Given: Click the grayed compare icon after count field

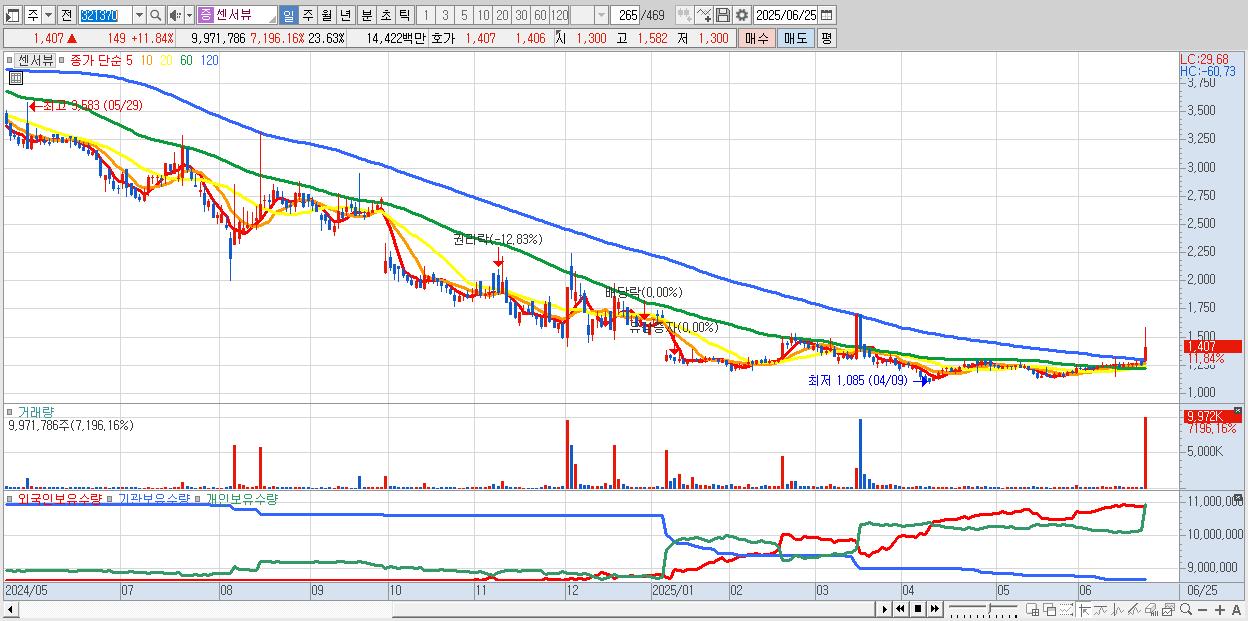Looking at the screenshot, I should tap(684, 15).
